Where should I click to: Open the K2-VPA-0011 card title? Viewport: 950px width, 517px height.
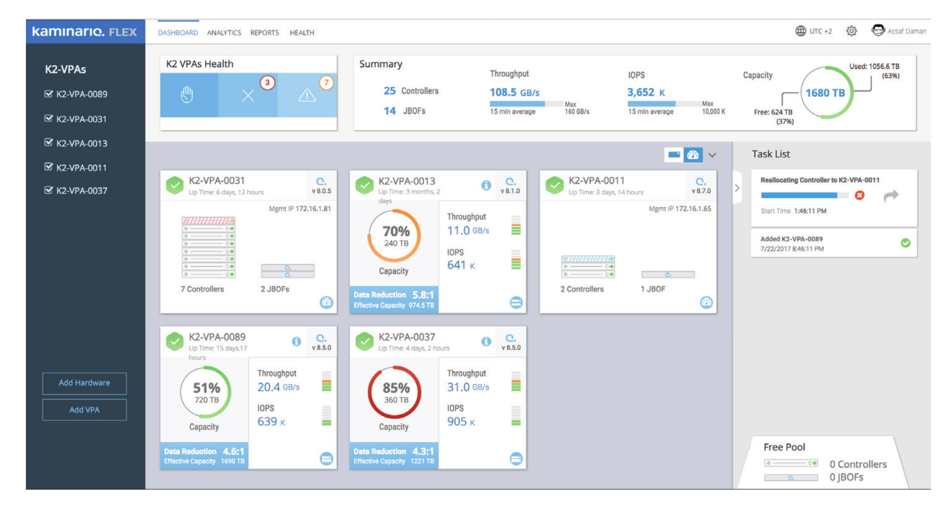[596, 181]
